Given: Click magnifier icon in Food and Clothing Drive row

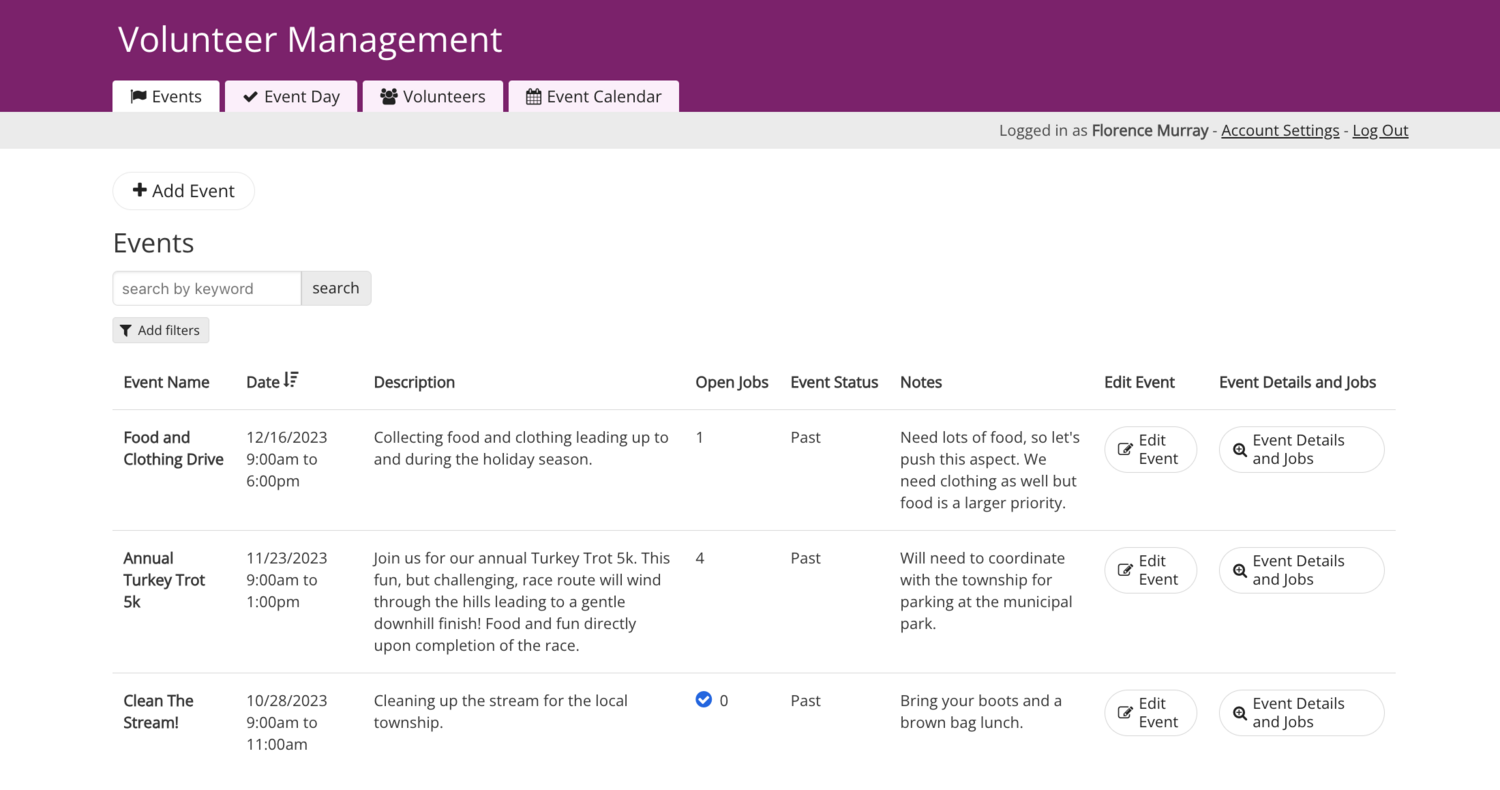Looking at the screenshot, I should 1240,450.
